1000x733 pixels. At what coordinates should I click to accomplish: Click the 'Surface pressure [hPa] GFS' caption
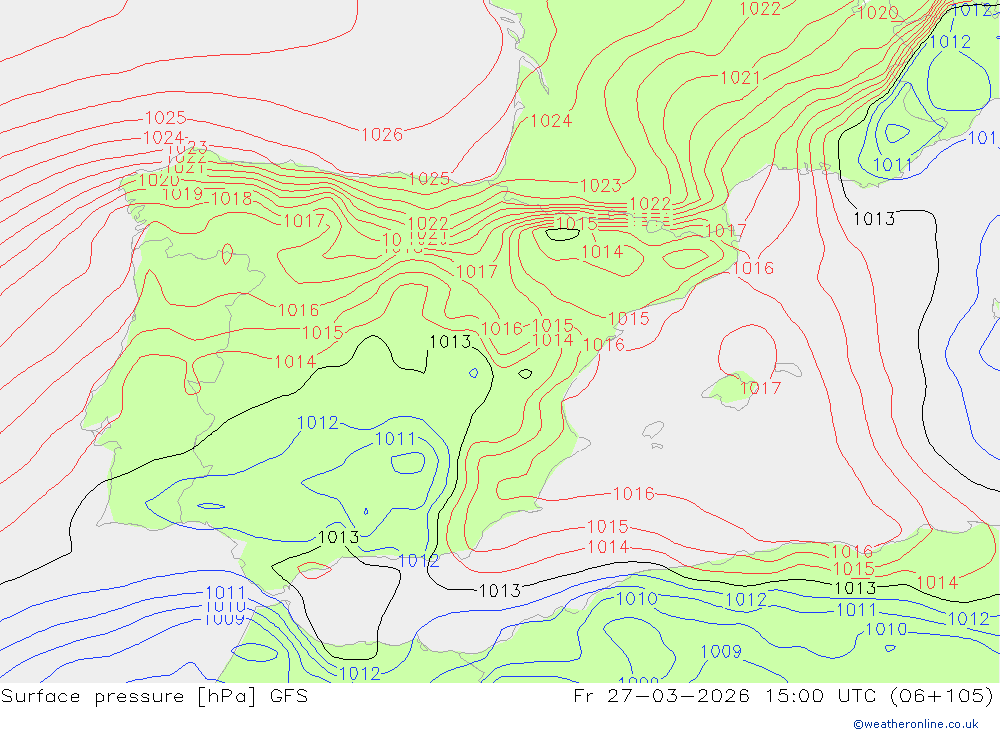pyautogui.click(x=154, y=696)
